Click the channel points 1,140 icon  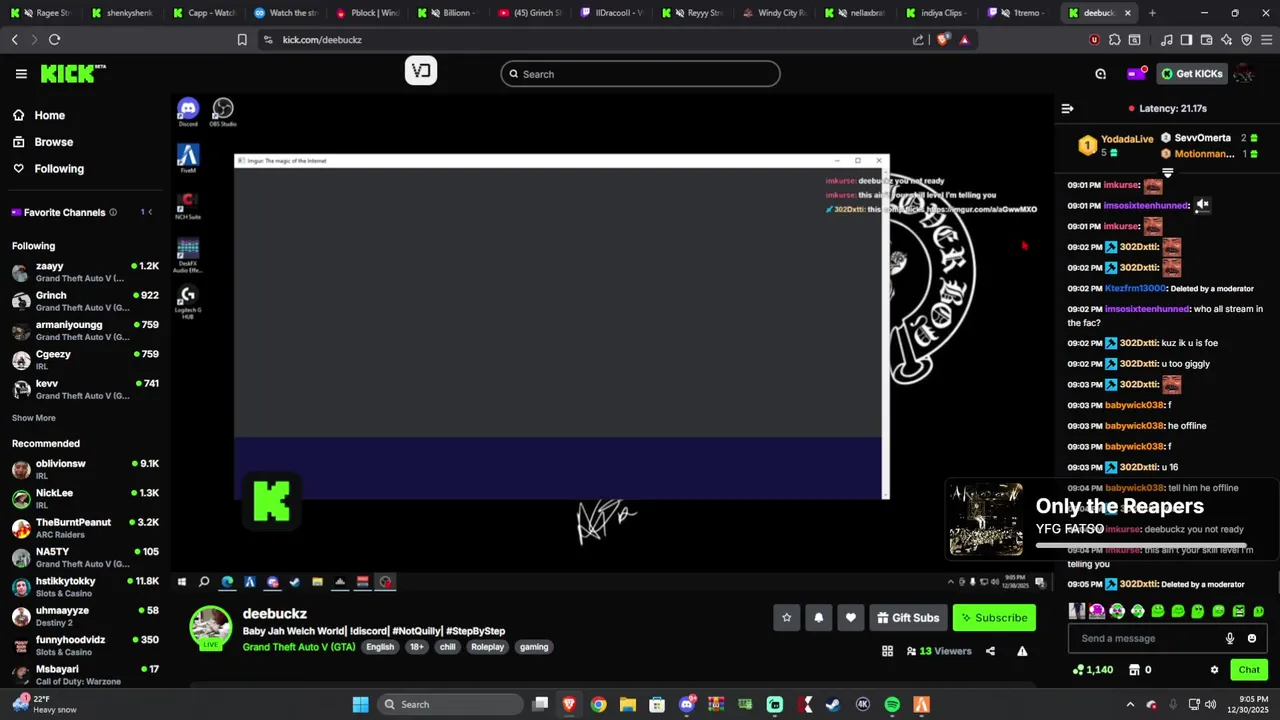(1078, 670)
